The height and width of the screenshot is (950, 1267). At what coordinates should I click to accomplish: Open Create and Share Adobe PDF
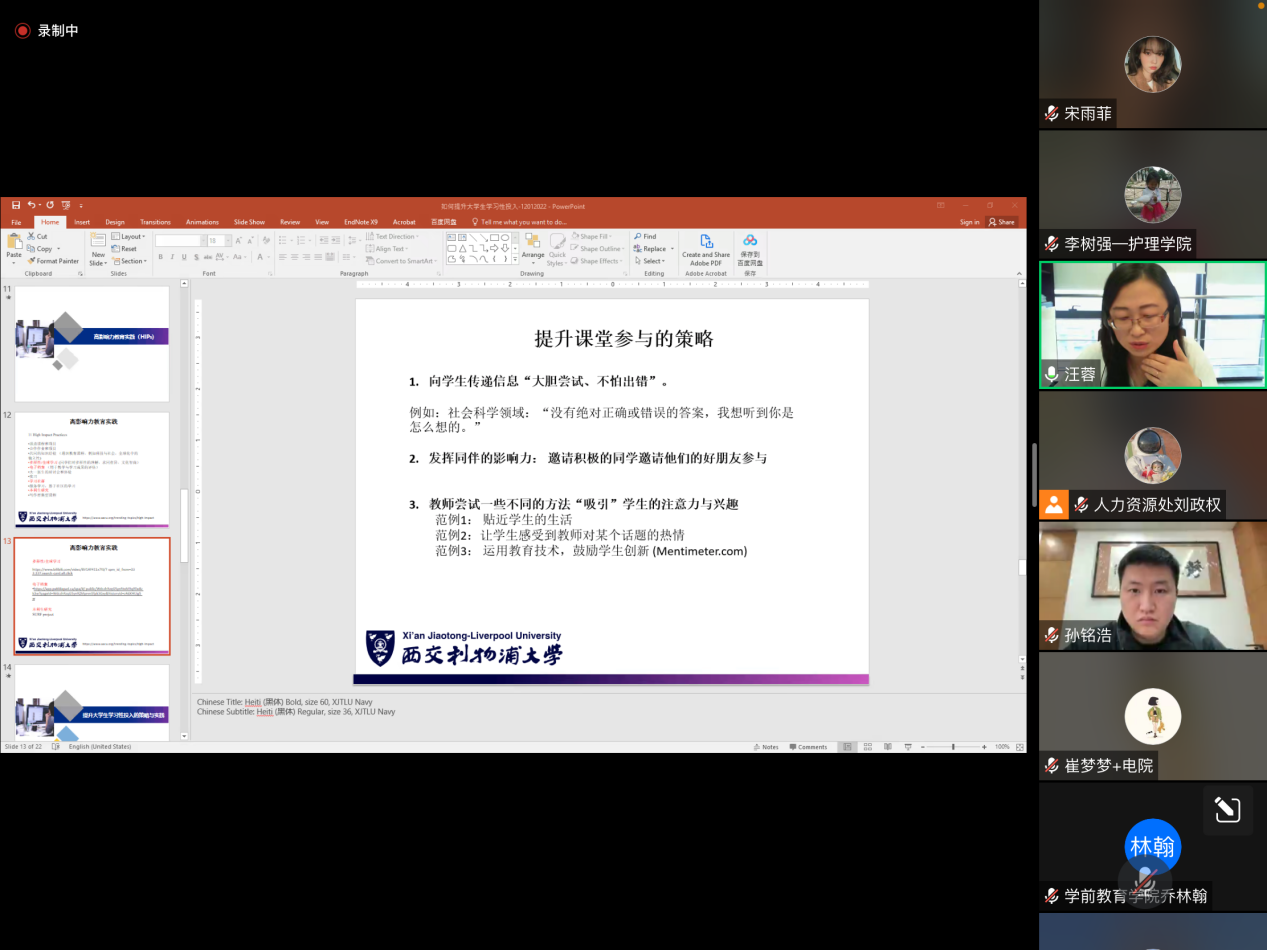coord(706,247)
